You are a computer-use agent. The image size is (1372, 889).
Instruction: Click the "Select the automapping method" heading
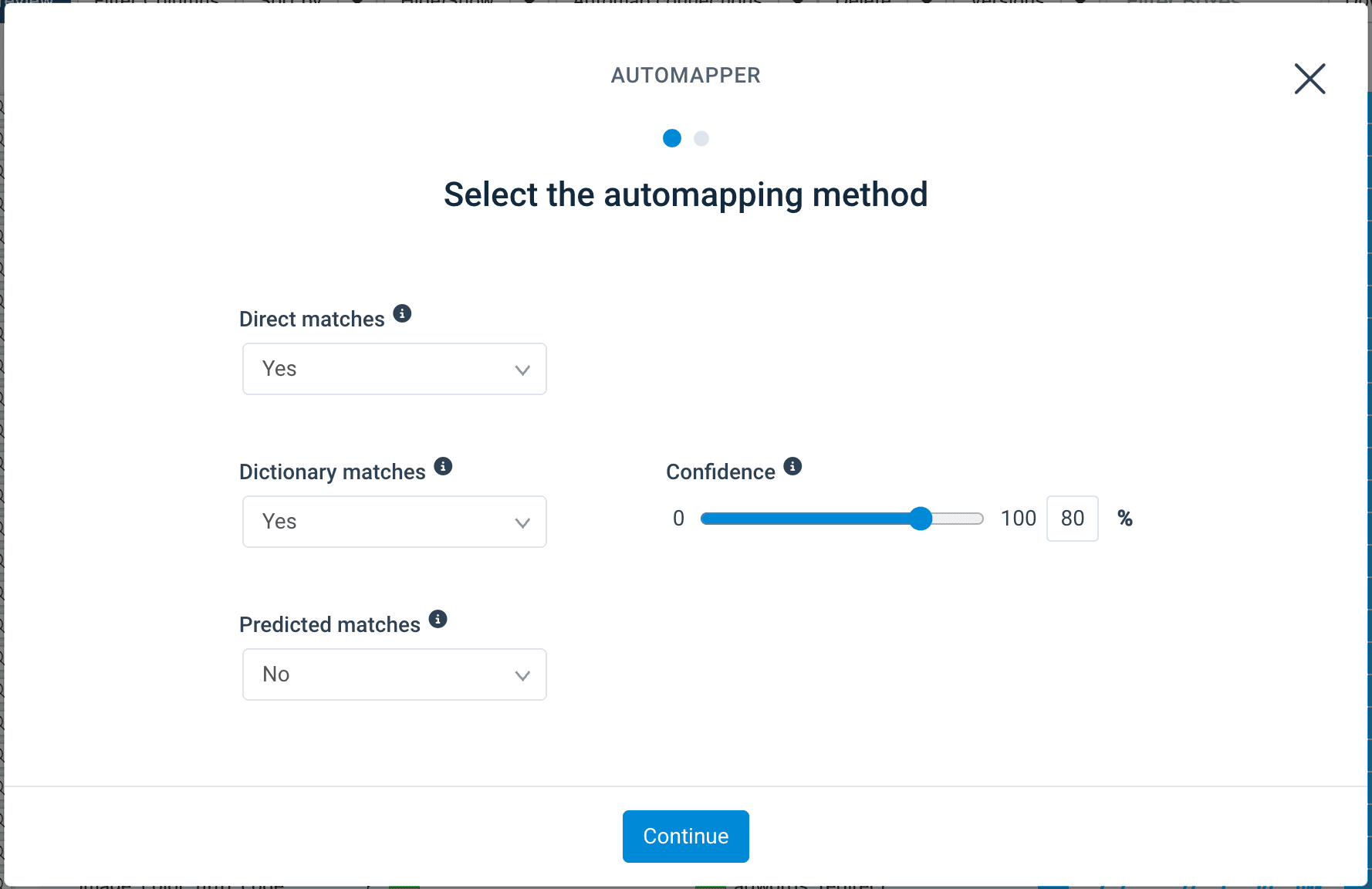tap(685, 194)
